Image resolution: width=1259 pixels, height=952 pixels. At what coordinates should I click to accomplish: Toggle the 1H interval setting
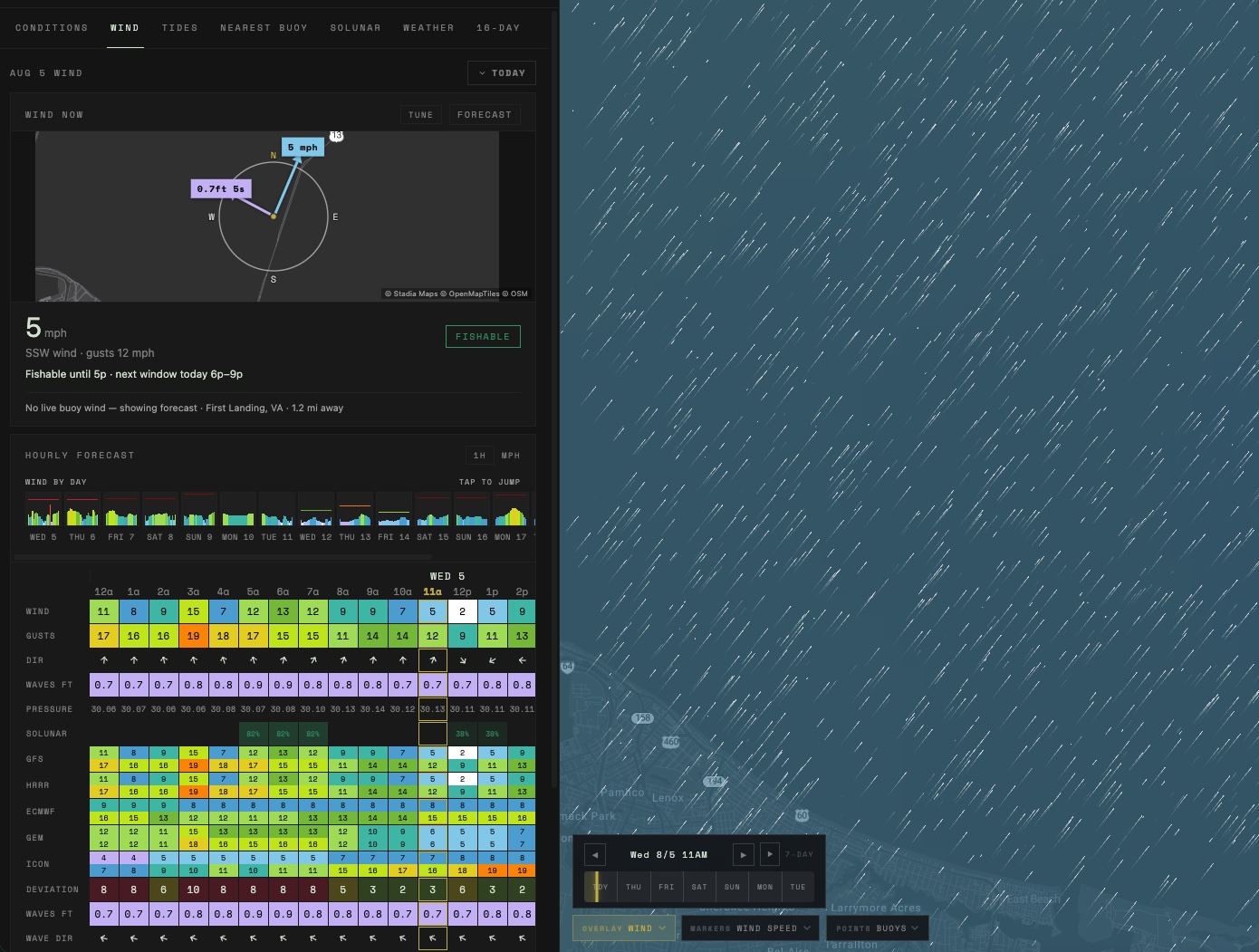480,456
